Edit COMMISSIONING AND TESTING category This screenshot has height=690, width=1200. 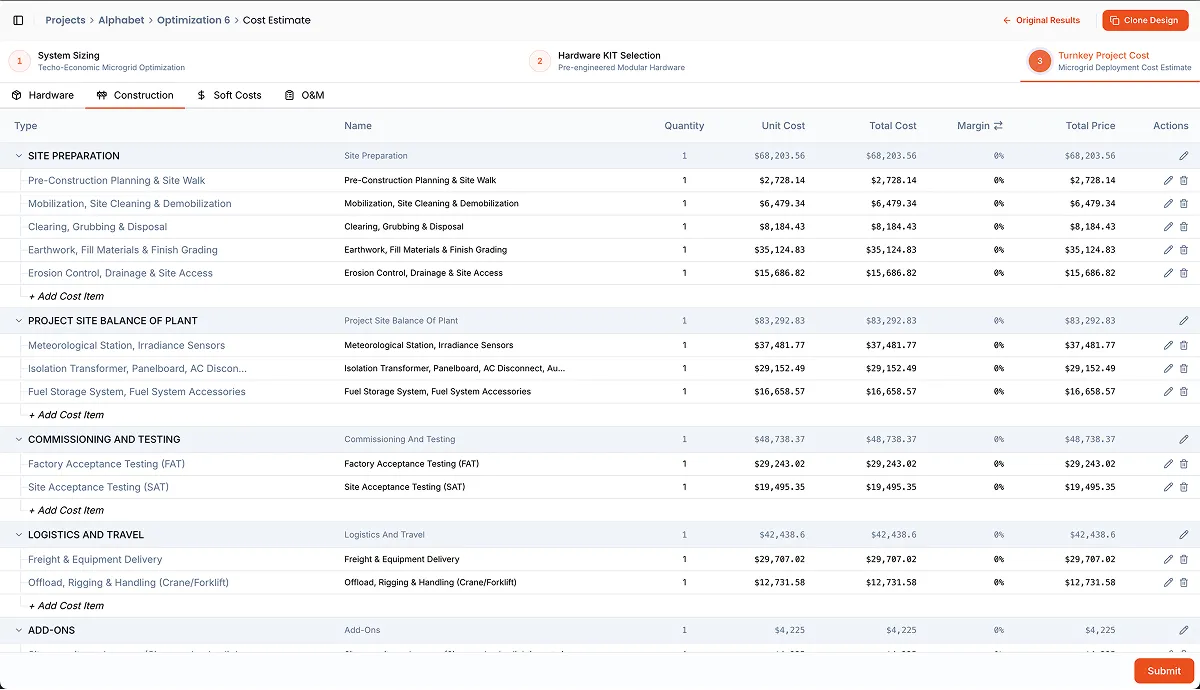[x=1184, y=440]
